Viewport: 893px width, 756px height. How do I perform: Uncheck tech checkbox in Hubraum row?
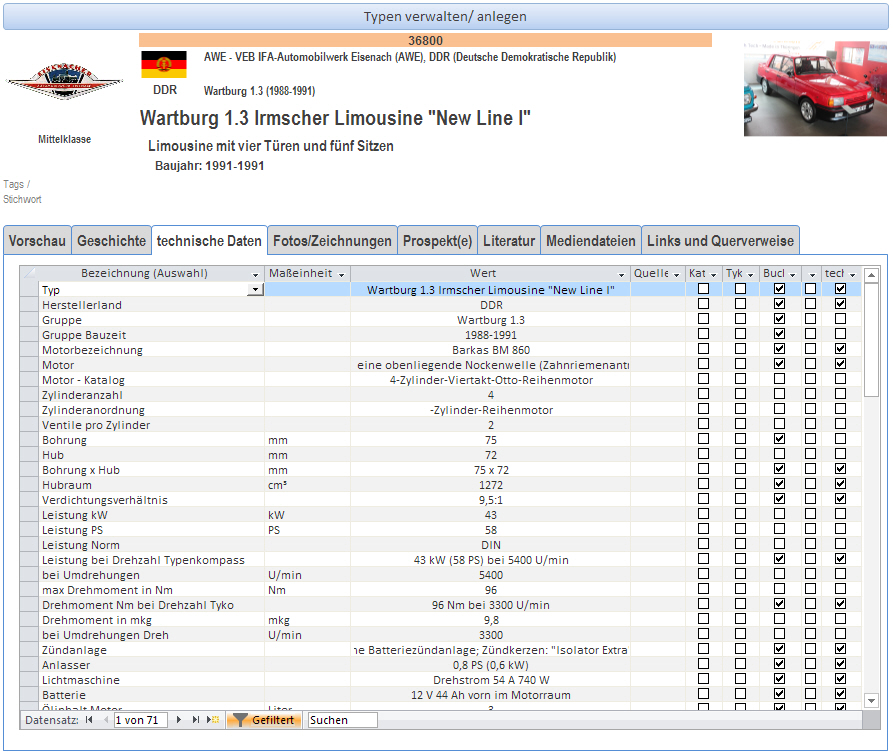(840, 484)
